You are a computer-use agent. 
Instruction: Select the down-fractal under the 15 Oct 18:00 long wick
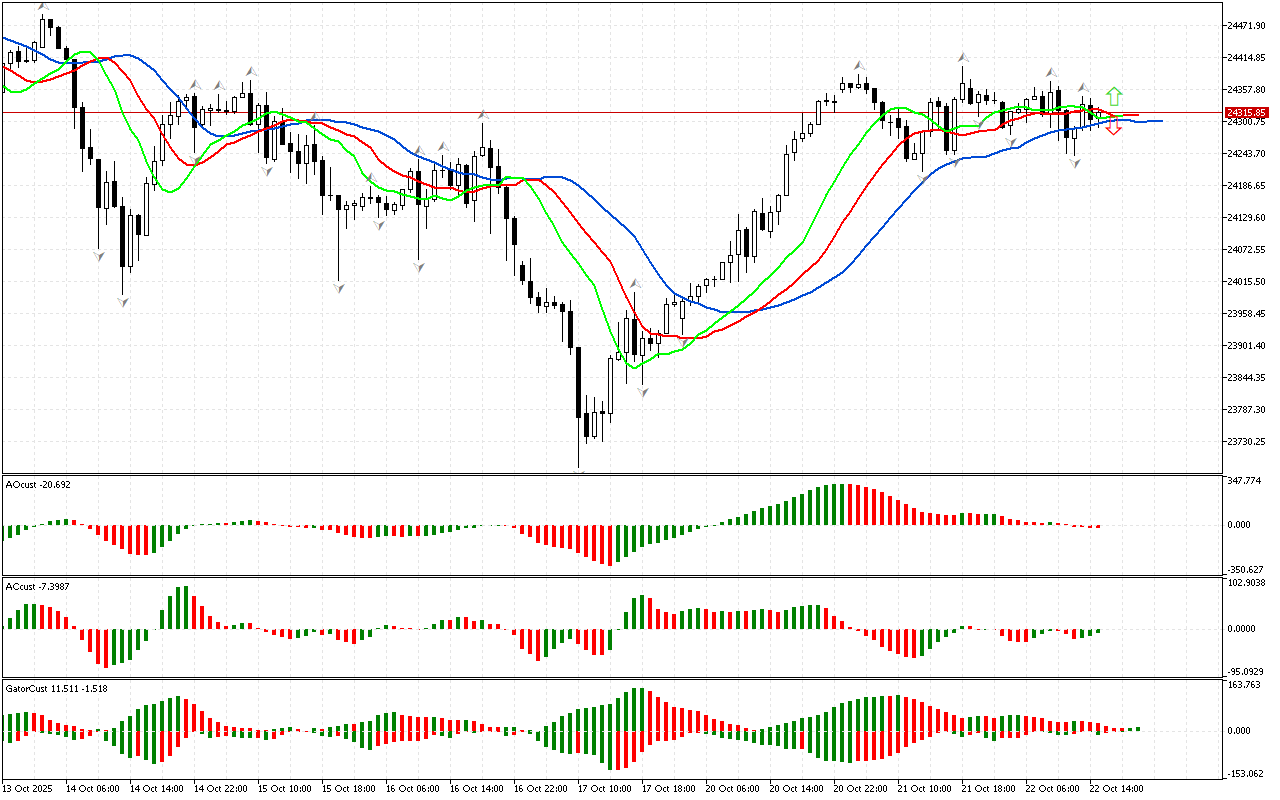point(339,288)
